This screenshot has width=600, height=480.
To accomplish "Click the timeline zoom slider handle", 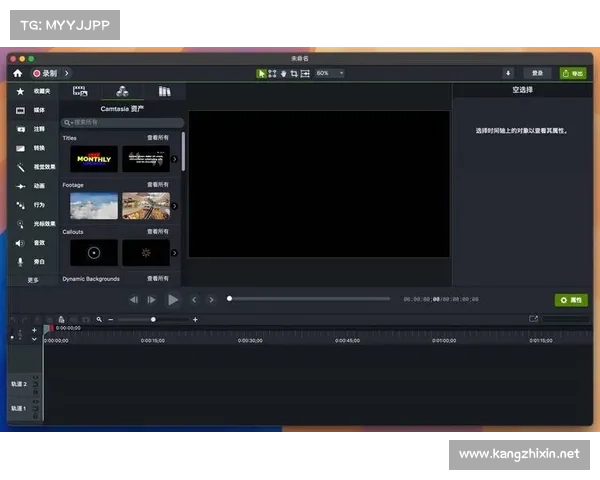I will click(153, 319).
